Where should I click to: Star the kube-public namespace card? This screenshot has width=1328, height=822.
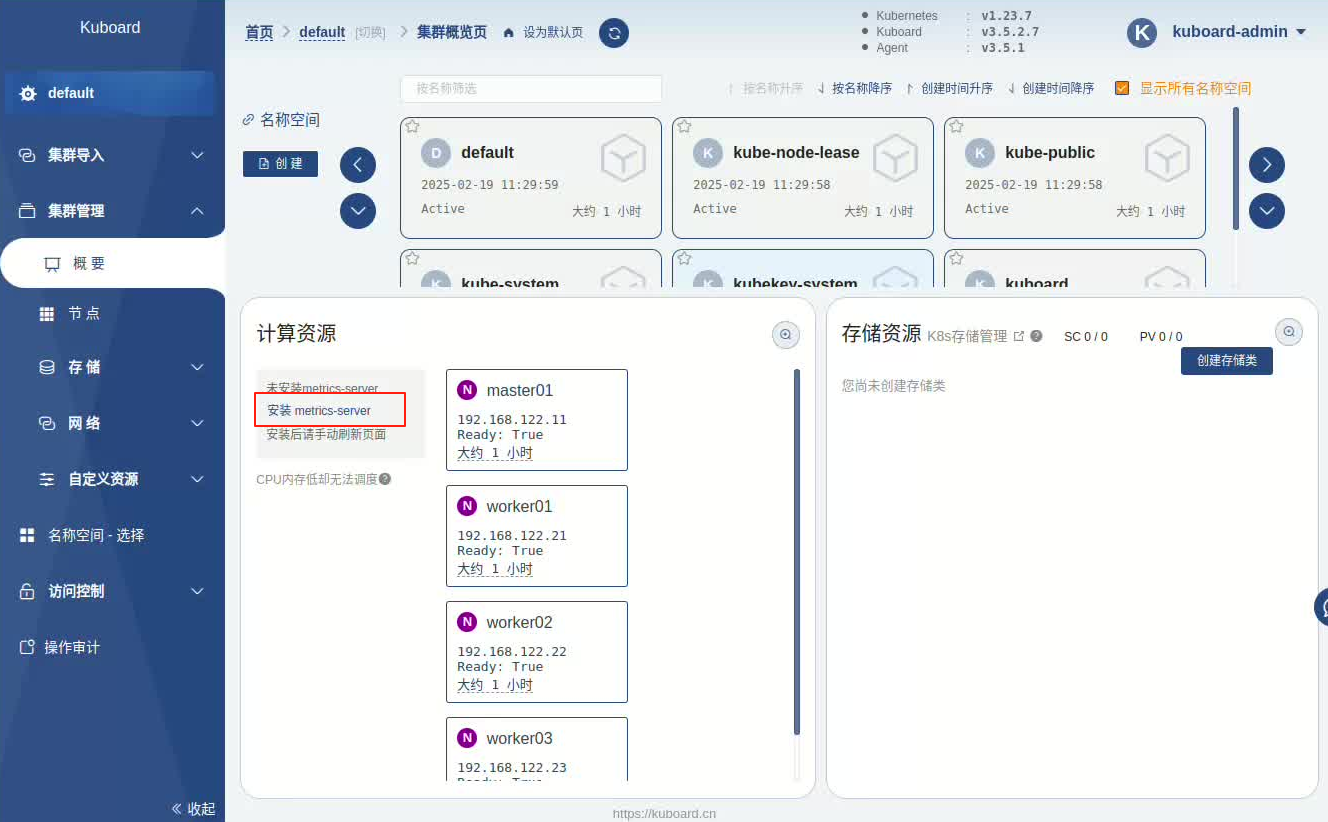956,127
